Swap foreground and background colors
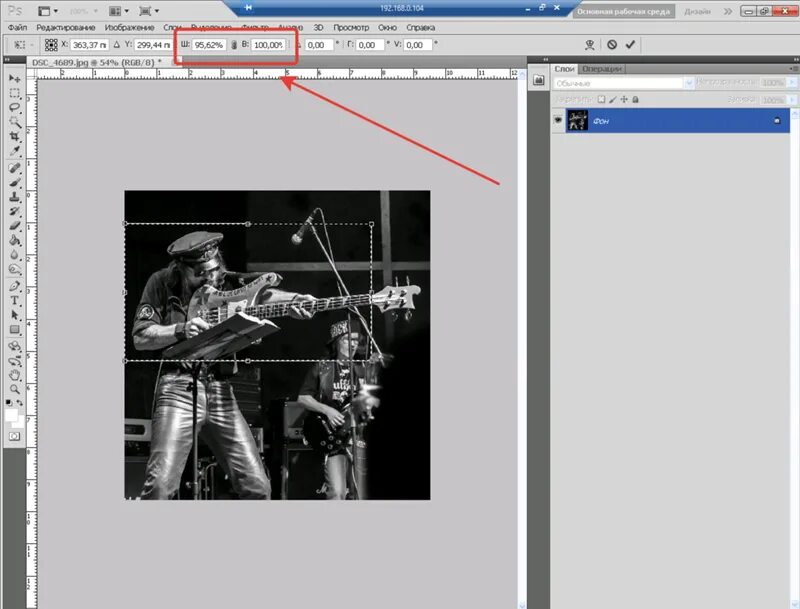This screenshot has width=800, height=609. (20, 403)
